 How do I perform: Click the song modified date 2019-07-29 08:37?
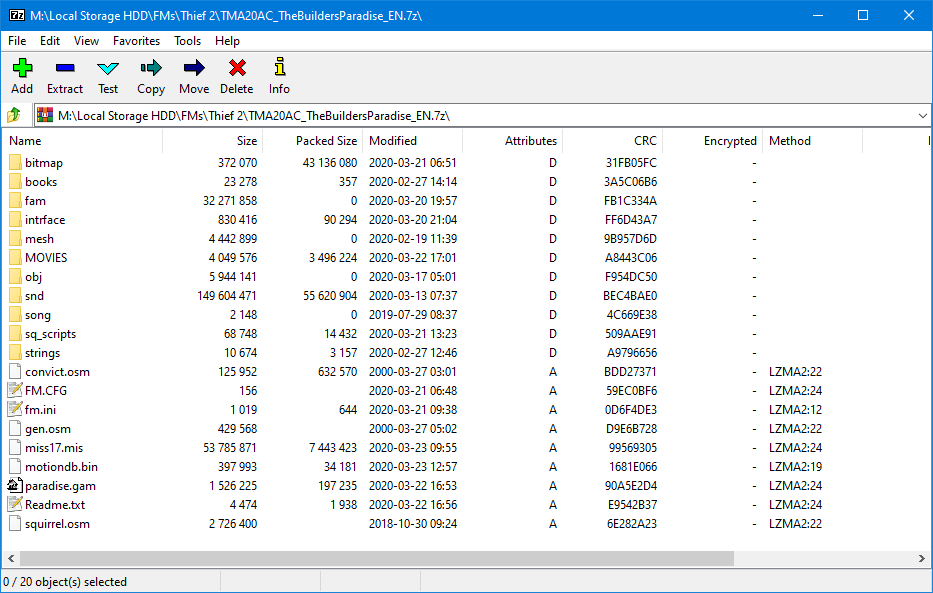[x=413, y=315]
